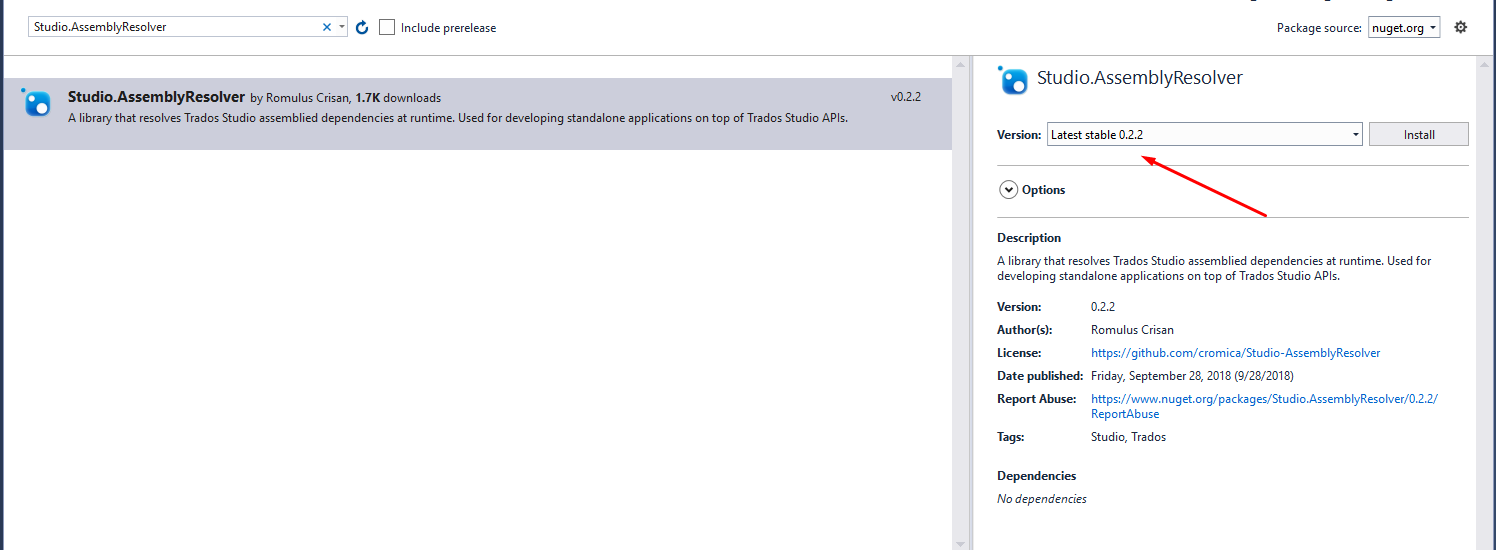Screen dimensions: 1496x550
Task: Expand the Options section
Action: tap(1009, 190)
